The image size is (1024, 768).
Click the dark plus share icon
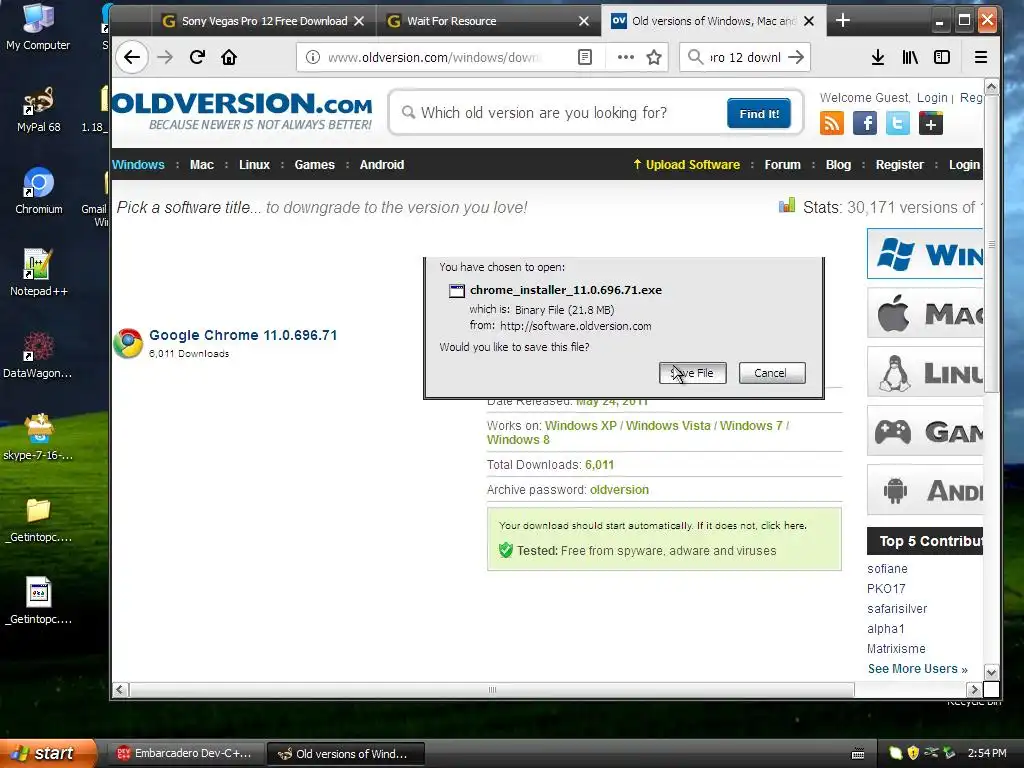[931, 123]
